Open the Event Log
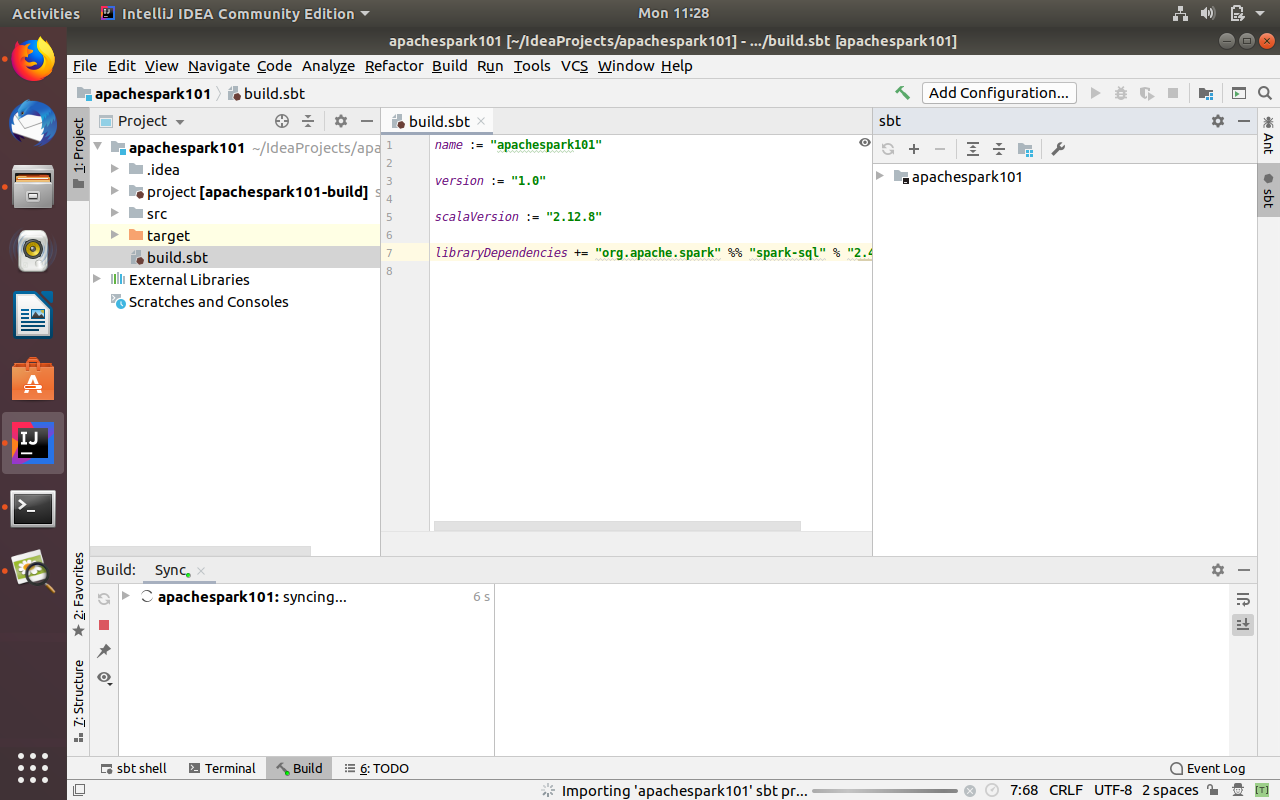Viewport: 1280px width, 800px height. pyautogui.click(x=1207, y=768)
